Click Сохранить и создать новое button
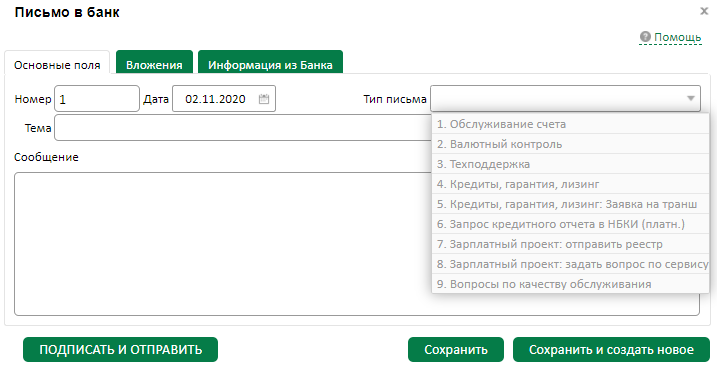717x368 pixels. click(611, 350)
